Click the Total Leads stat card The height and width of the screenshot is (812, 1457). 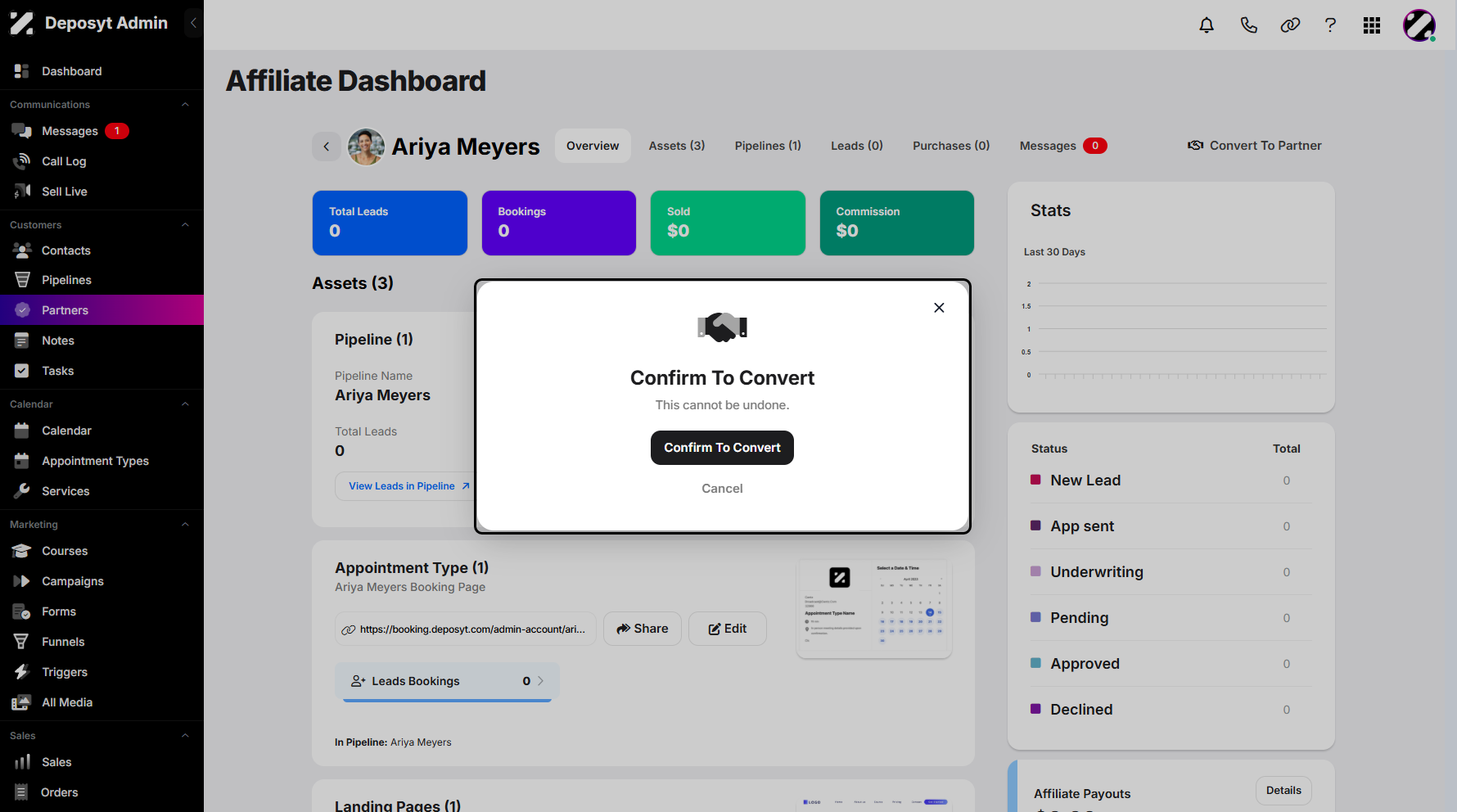coord(390,223)
